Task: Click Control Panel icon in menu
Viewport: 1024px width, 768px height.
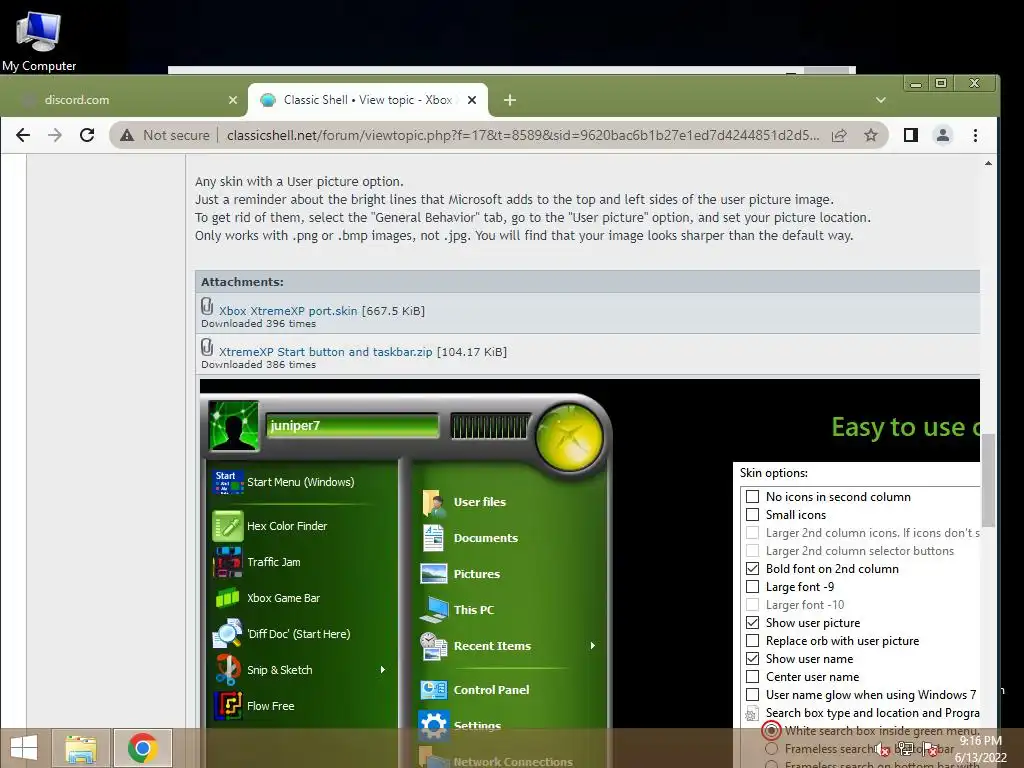Action: pos(433,690)
